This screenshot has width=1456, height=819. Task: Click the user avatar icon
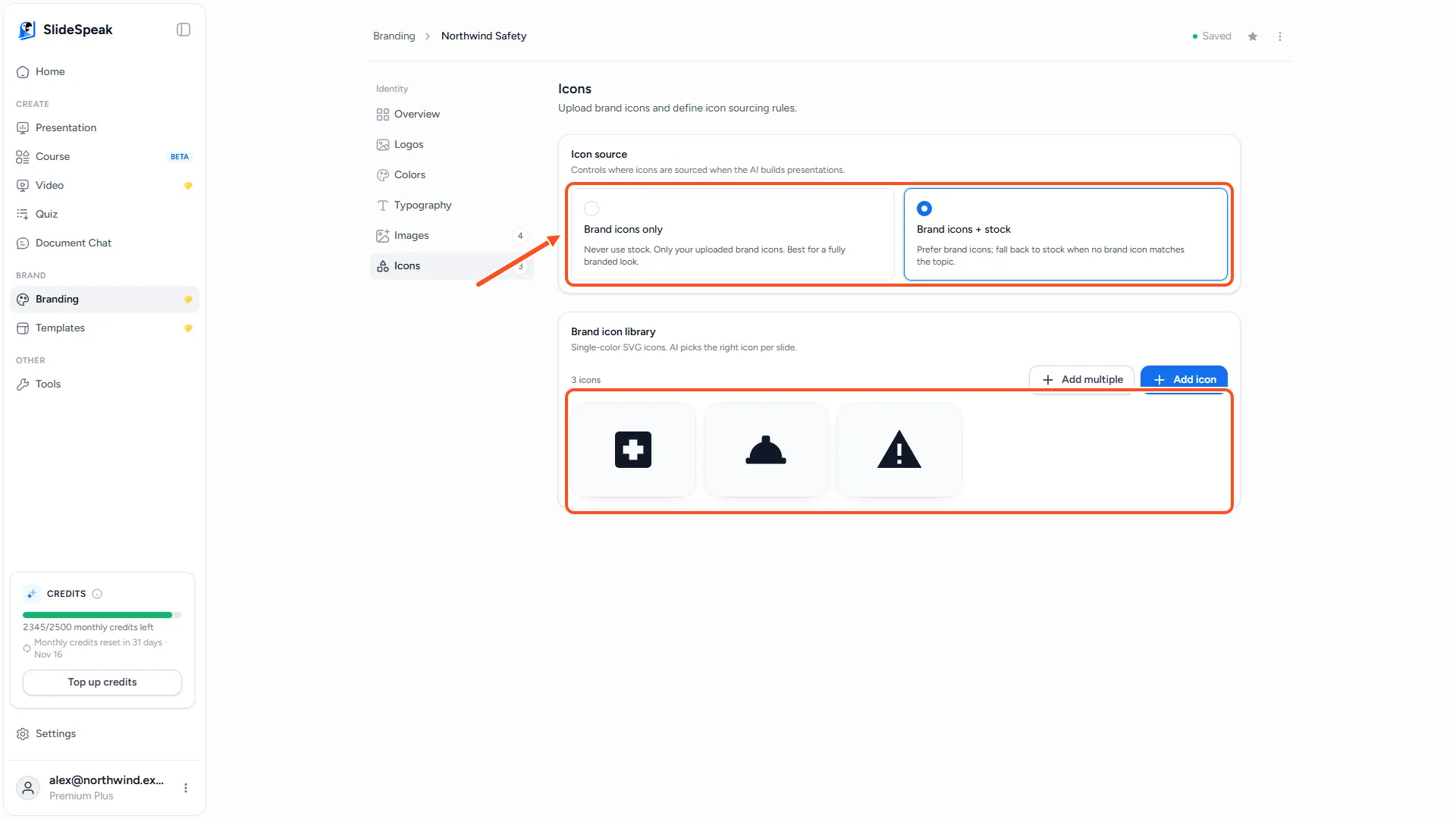pyautogui.click(x=28, y=788)
